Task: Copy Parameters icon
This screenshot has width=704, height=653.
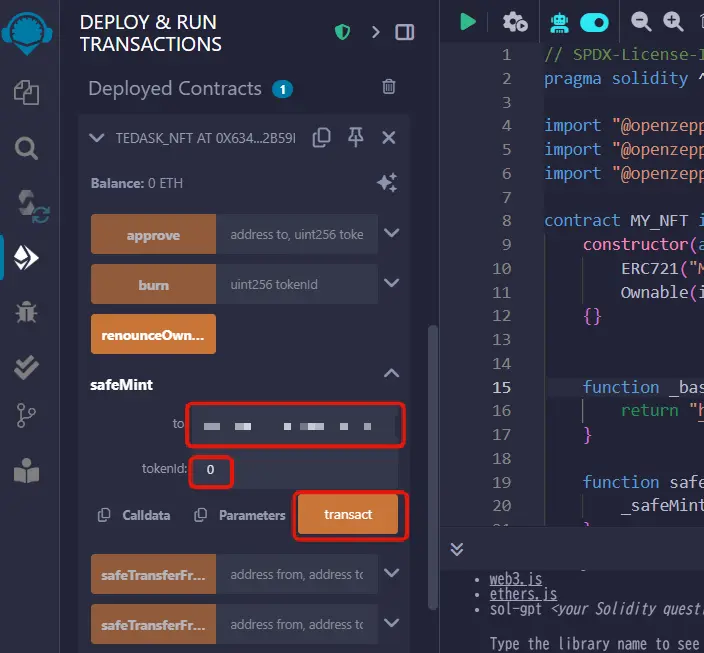Action: click(x=200, y=515)
